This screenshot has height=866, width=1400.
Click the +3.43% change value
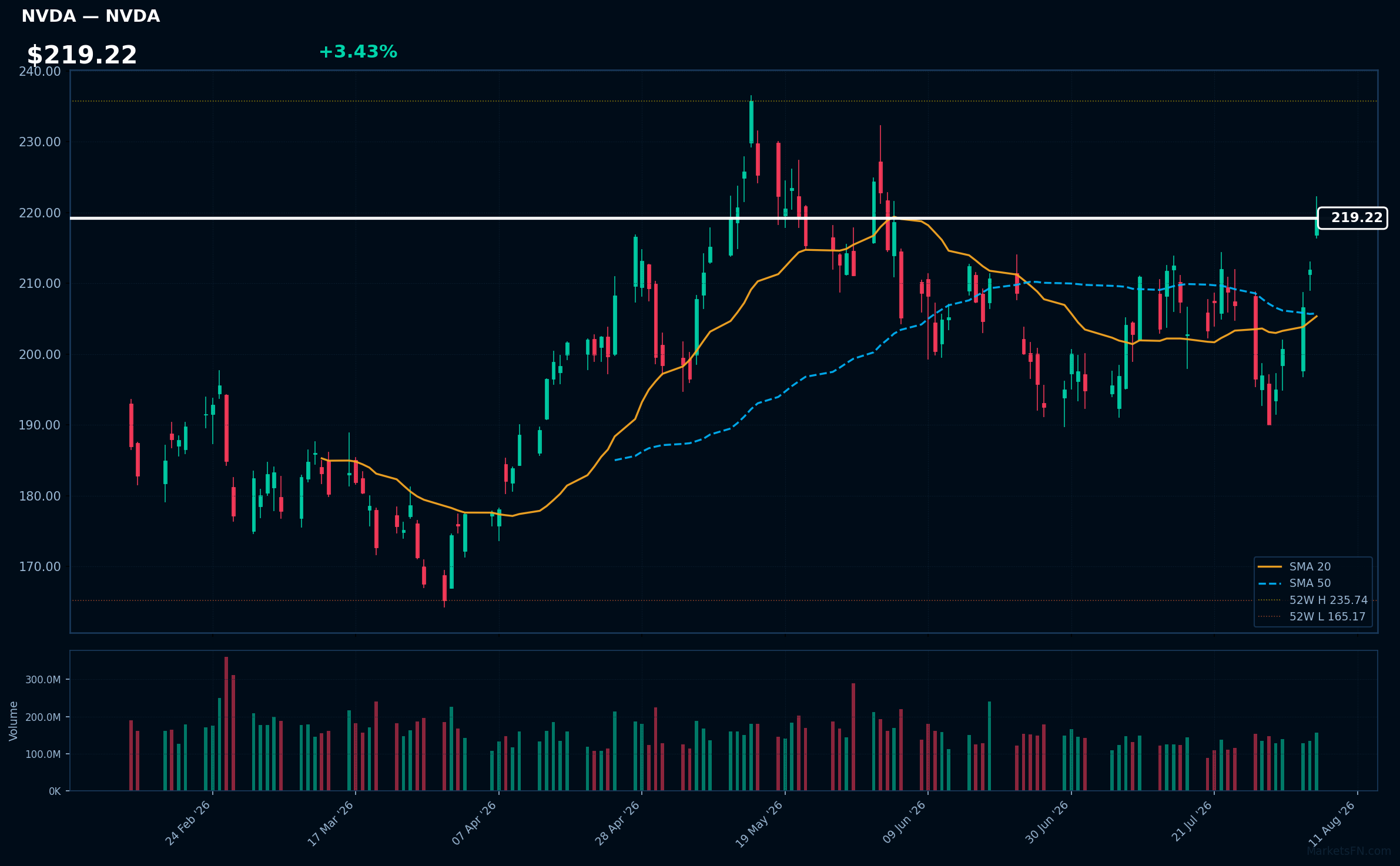pos(358,52)
